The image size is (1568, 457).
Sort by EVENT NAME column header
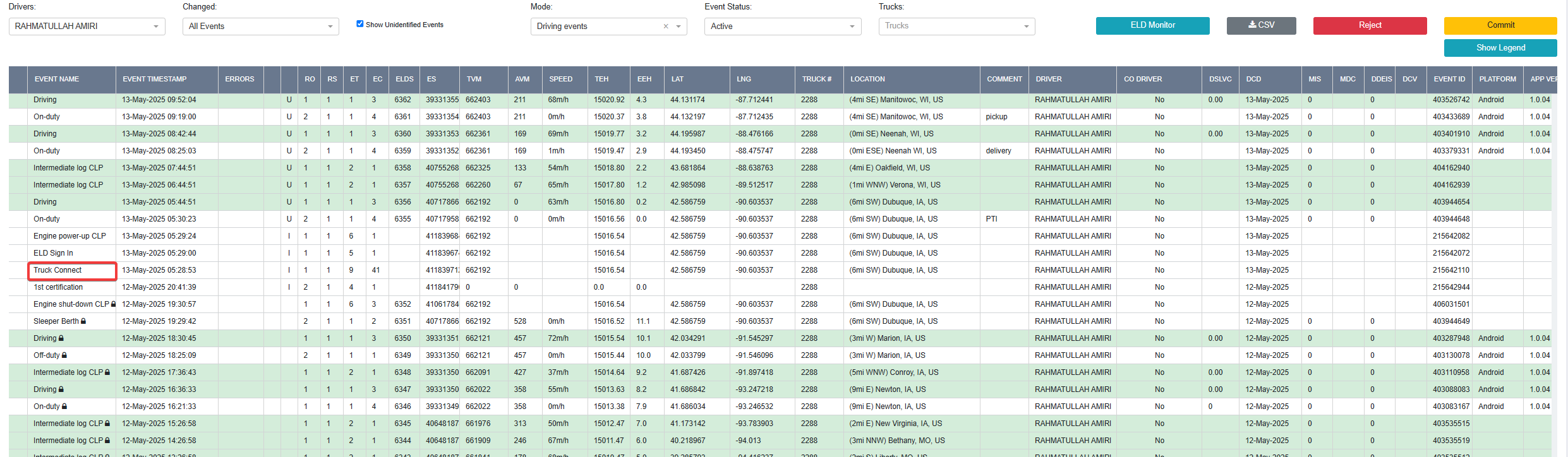coord(57,80)
